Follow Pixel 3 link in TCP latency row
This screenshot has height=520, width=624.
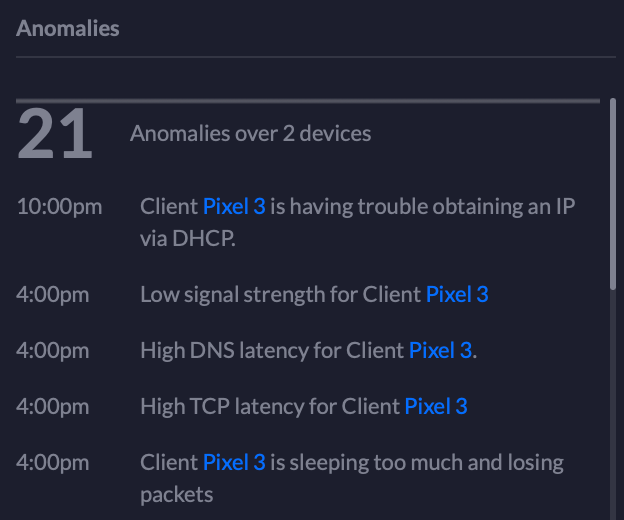click(435, 406)
